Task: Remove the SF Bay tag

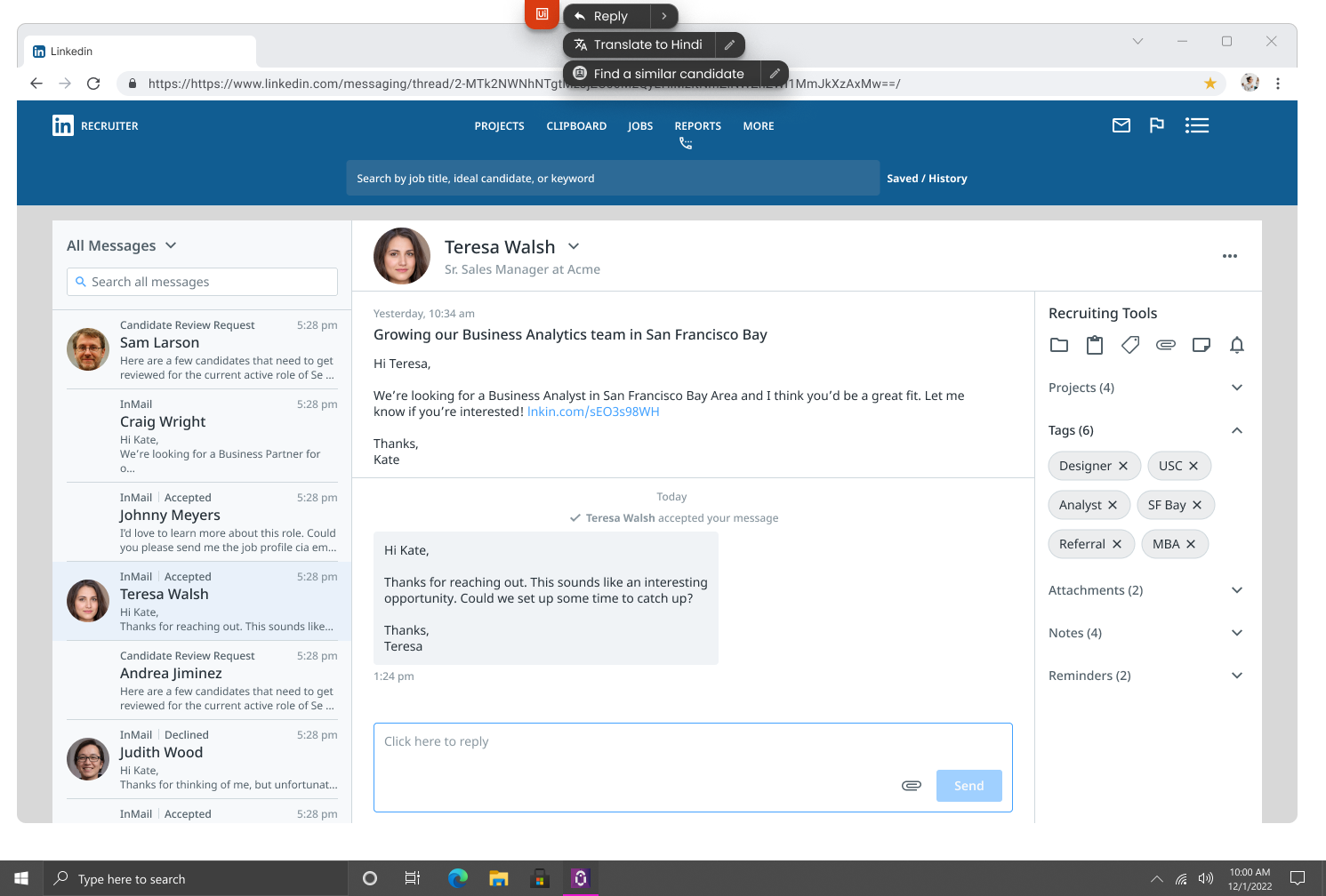Action: (1197, 505)
